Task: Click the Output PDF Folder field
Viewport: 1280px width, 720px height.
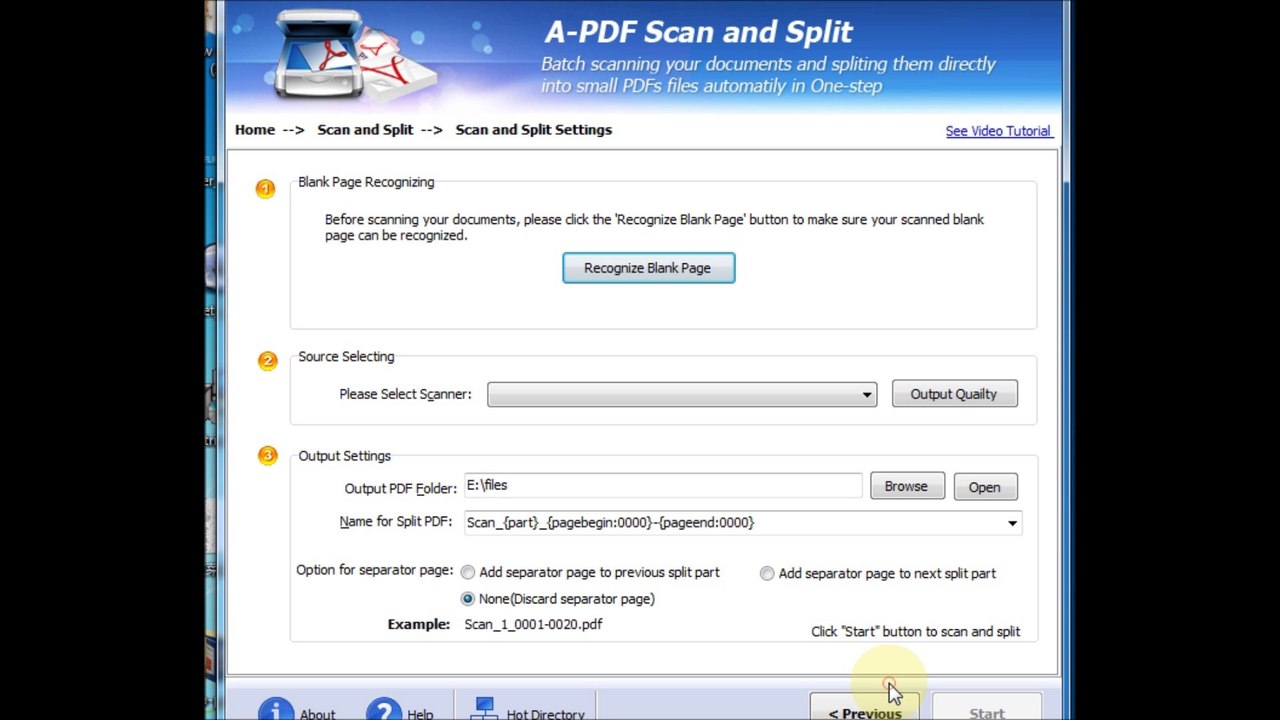Action: [x=662, y=486]
